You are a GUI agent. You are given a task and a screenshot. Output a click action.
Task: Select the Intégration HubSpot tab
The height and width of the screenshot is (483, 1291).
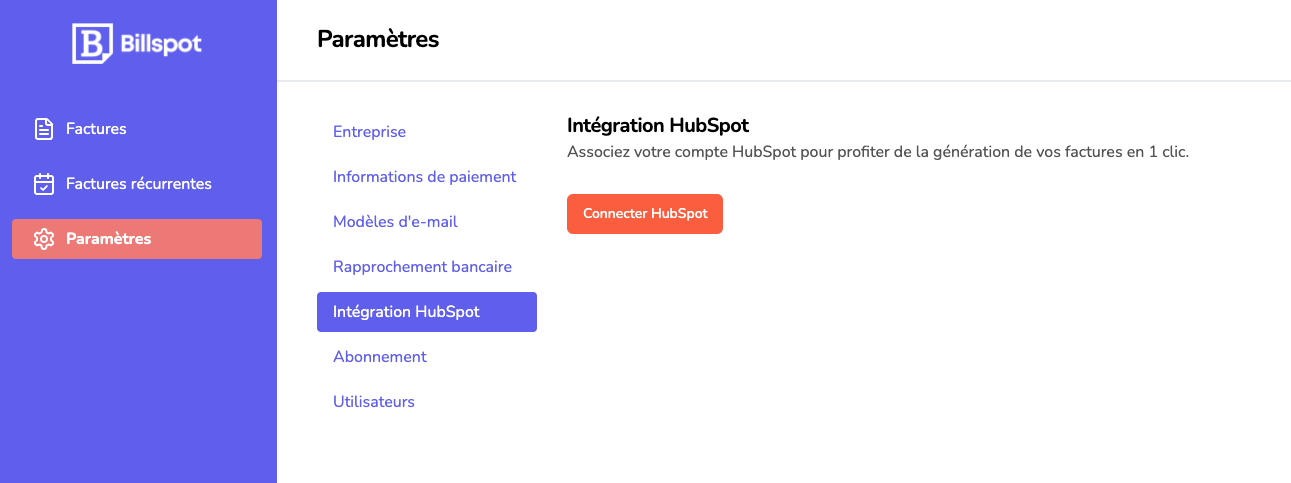tap(427, 312)
